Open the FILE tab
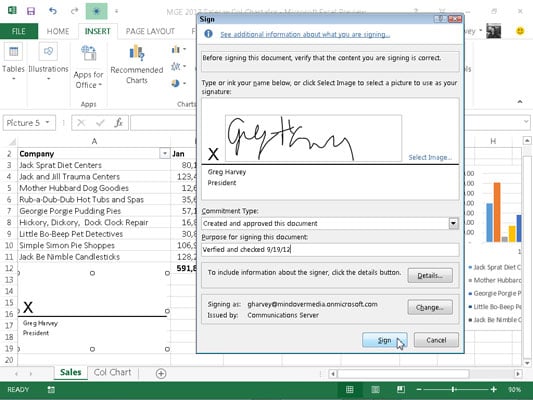The height and width of the screenshot is (400, 533). [19, 31]
